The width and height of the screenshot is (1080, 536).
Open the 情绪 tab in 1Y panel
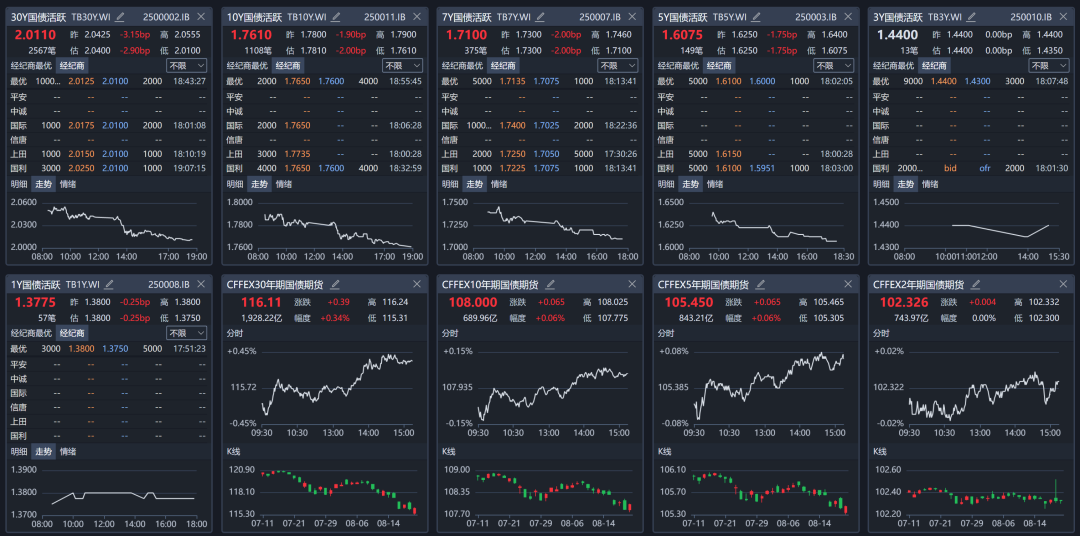tap(68, 452)
